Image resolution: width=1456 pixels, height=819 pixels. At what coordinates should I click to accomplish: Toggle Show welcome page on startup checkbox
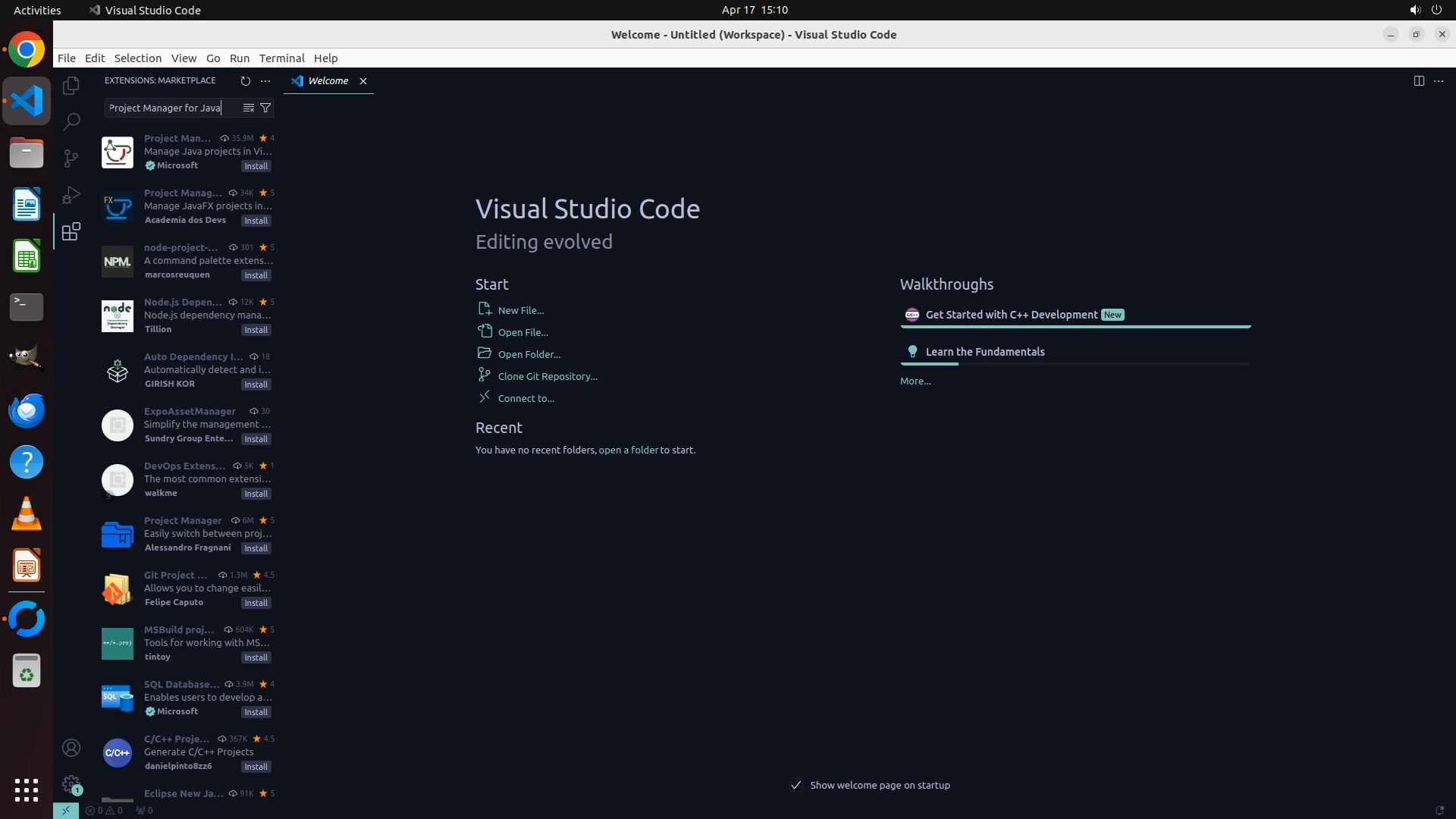(x=796, y=785)
